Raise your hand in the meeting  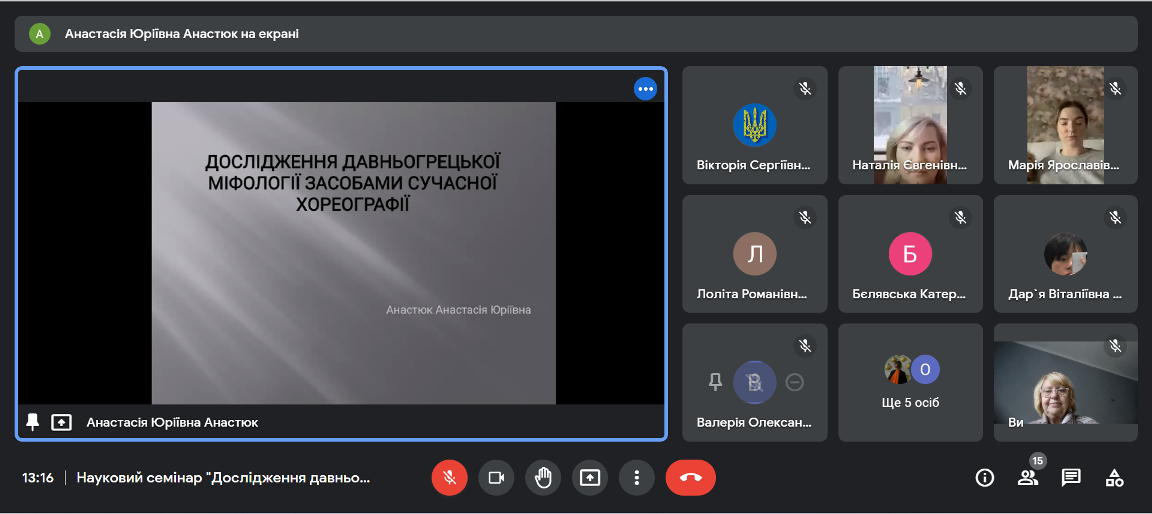point(543,478)
